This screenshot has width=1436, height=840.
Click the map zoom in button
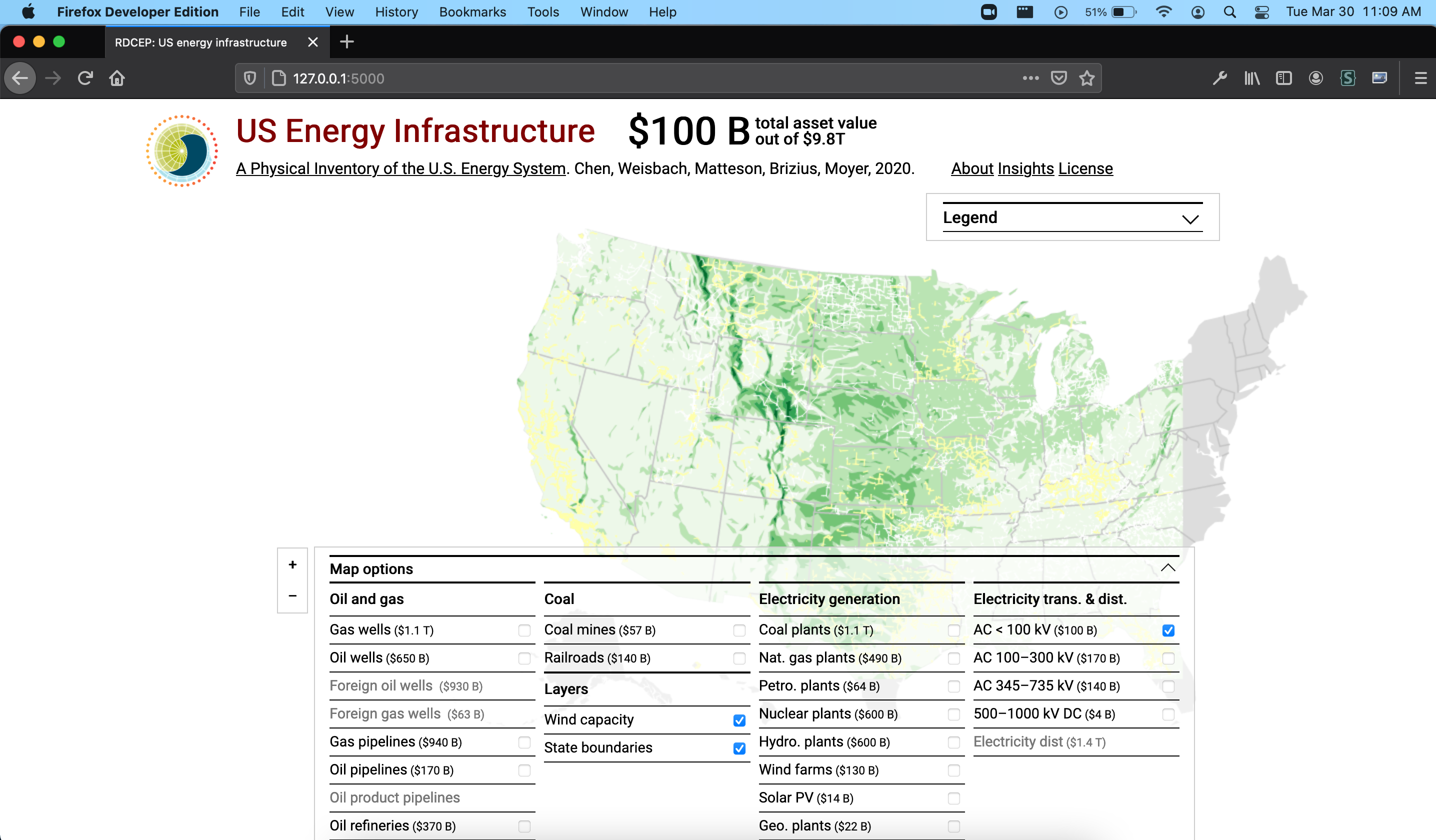292,564
